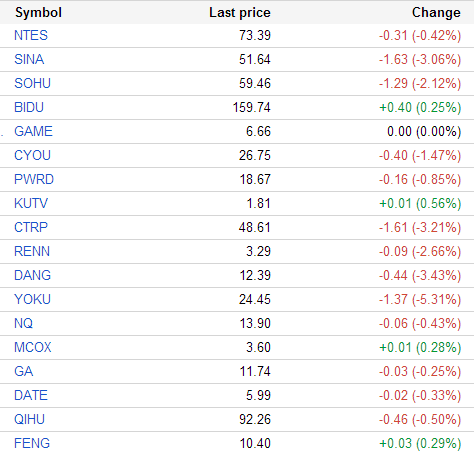Open the NTES stock symbol link

(31, 35)
